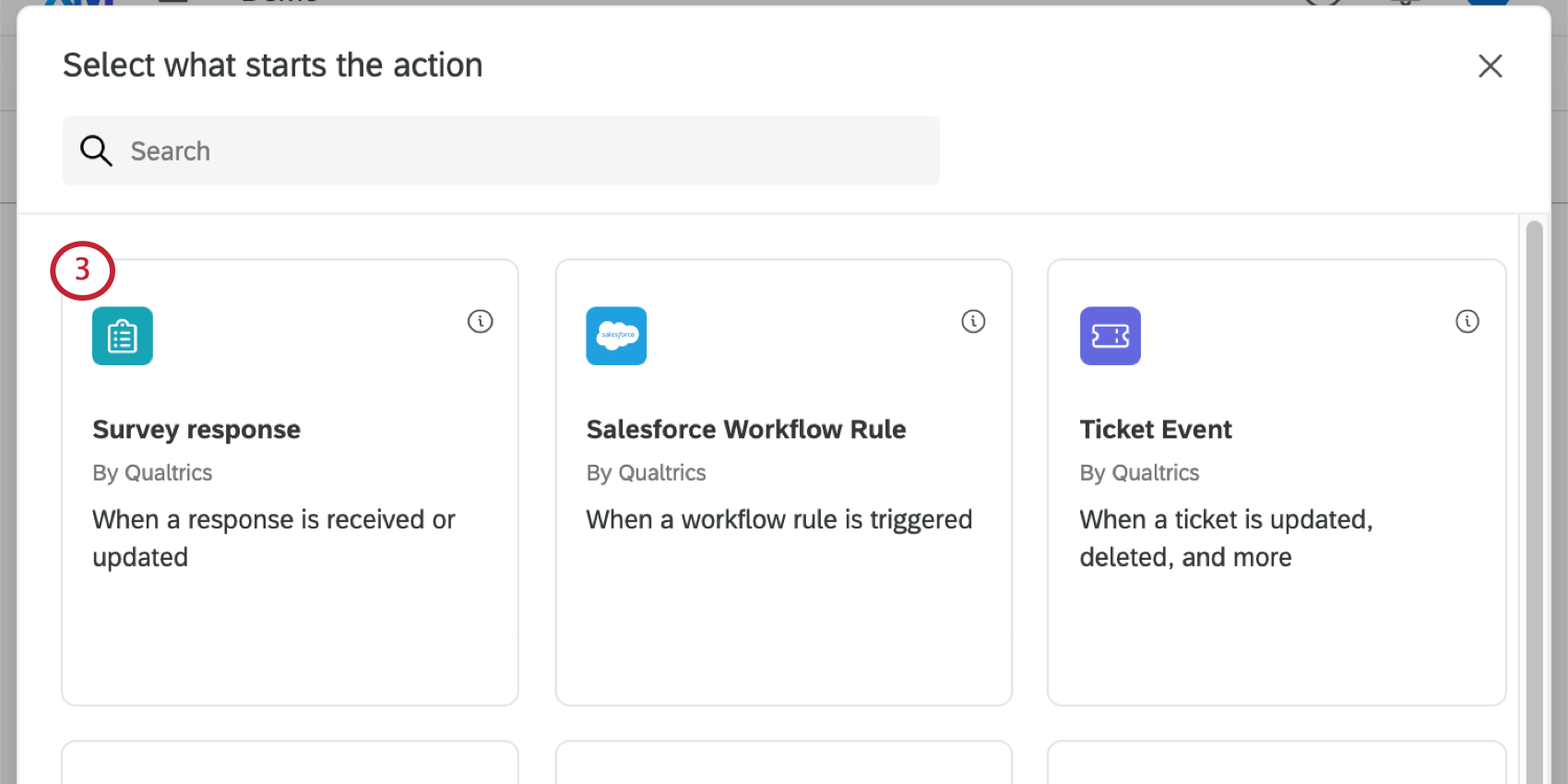
Task: Click the Salesforce cloud logo icon
Action: [x=616, y=336]
